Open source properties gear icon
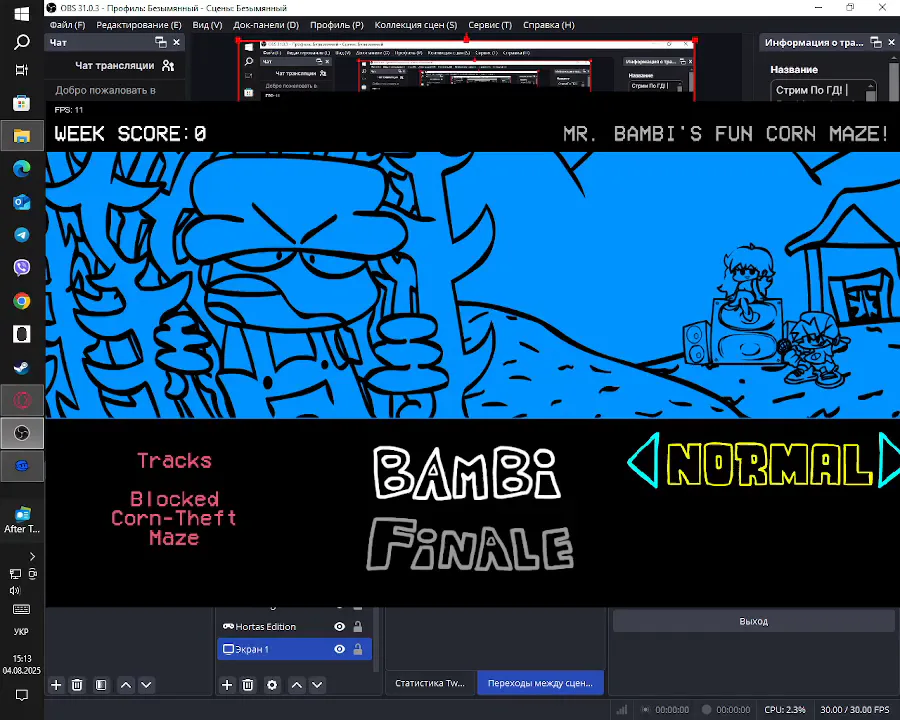The image size is (900, 720). point(272,685)
